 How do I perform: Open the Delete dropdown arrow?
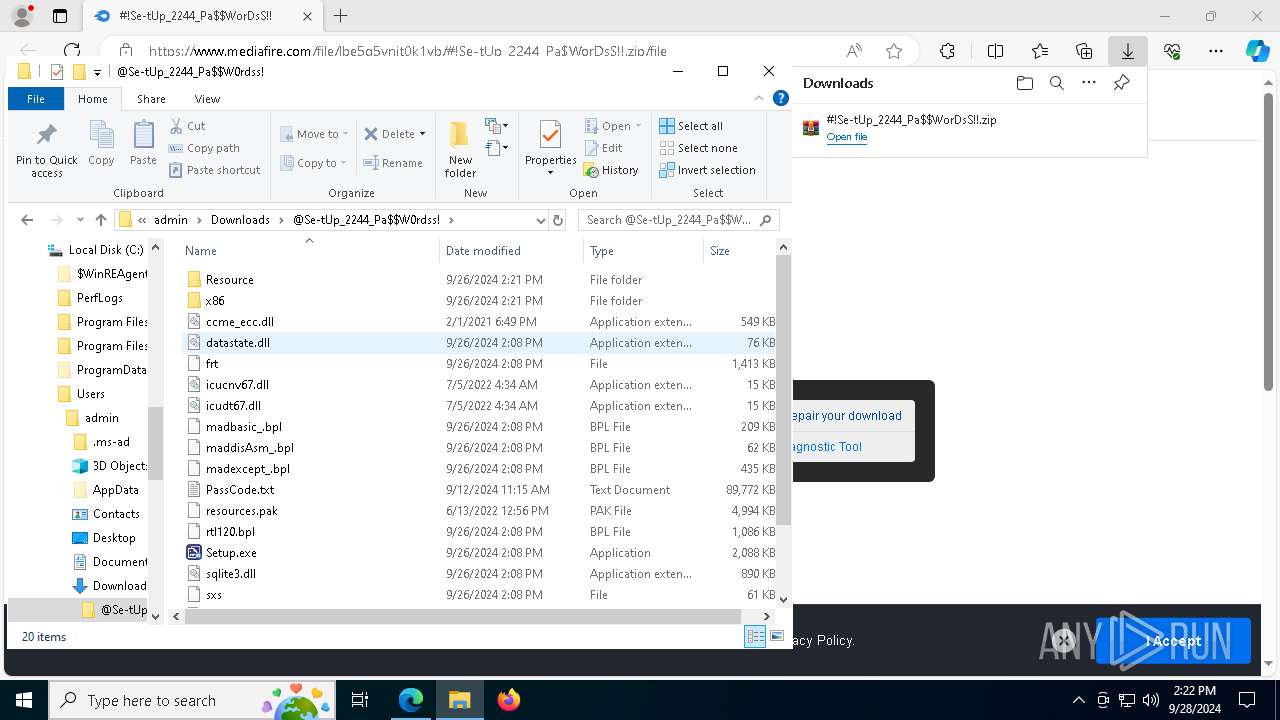[422, 134]
